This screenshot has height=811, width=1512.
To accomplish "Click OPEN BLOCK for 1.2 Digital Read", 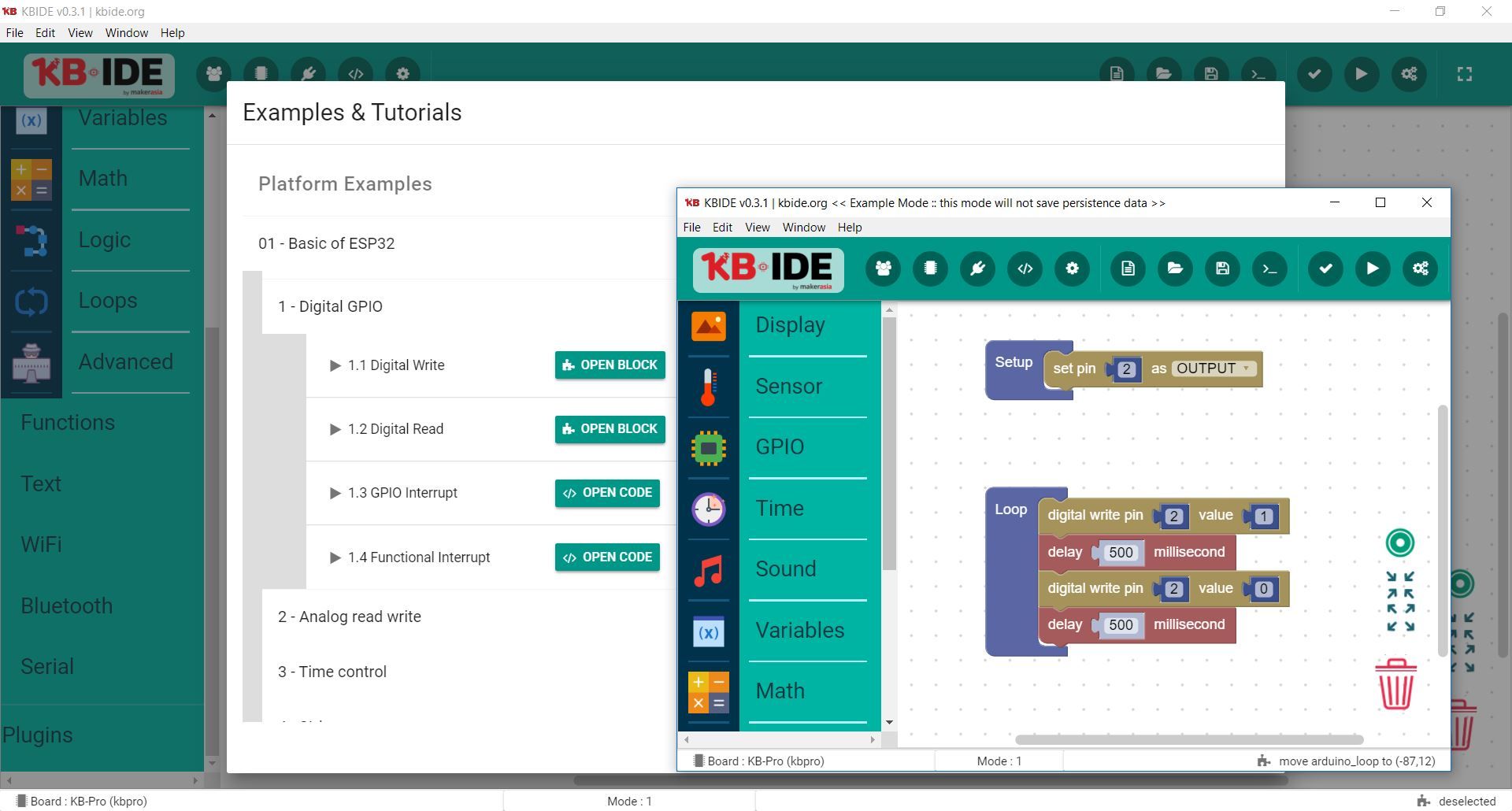I will pyautogui.click(x=610, y=429).
